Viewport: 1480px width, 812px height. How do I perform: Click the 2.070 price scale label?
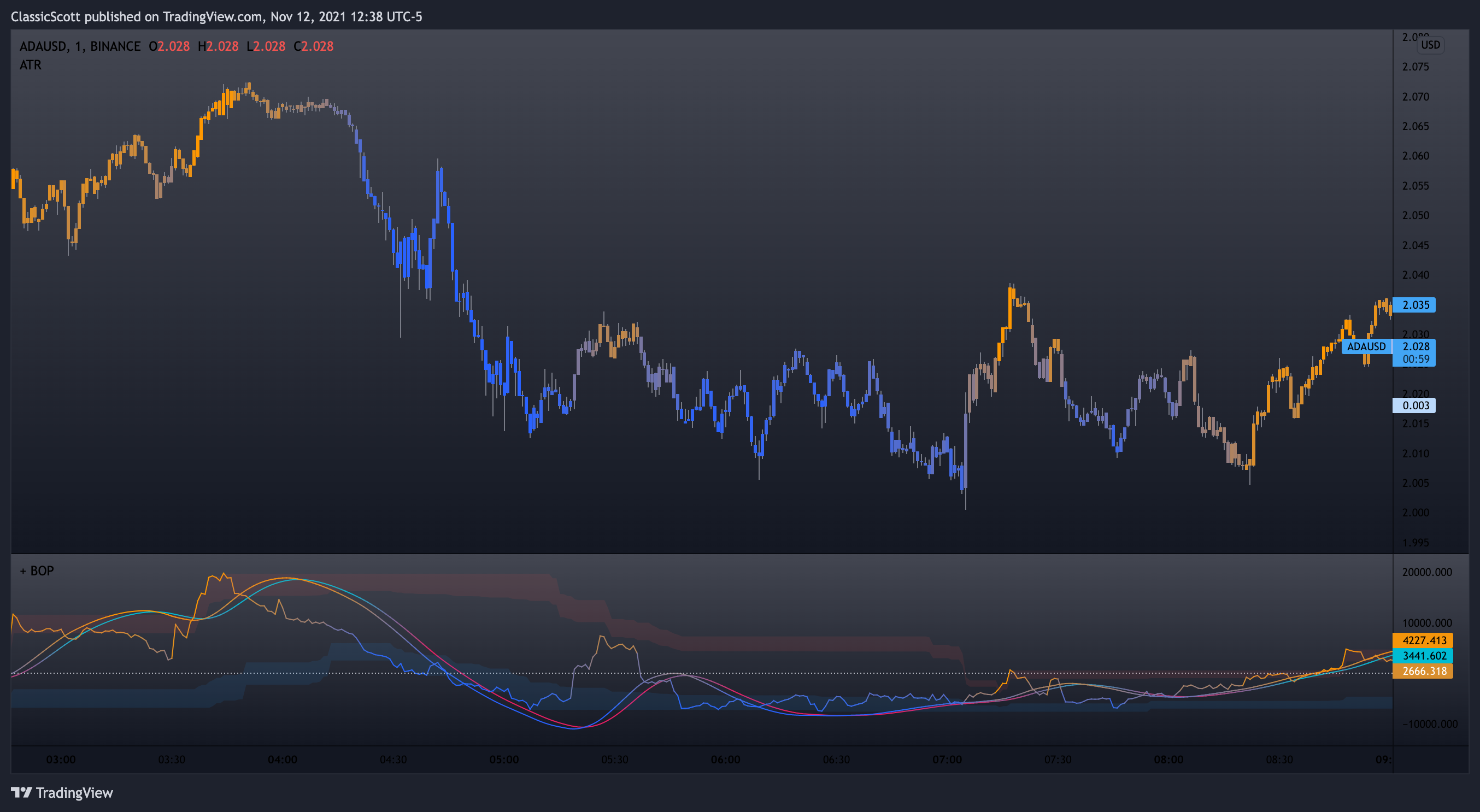[1416, 97]
